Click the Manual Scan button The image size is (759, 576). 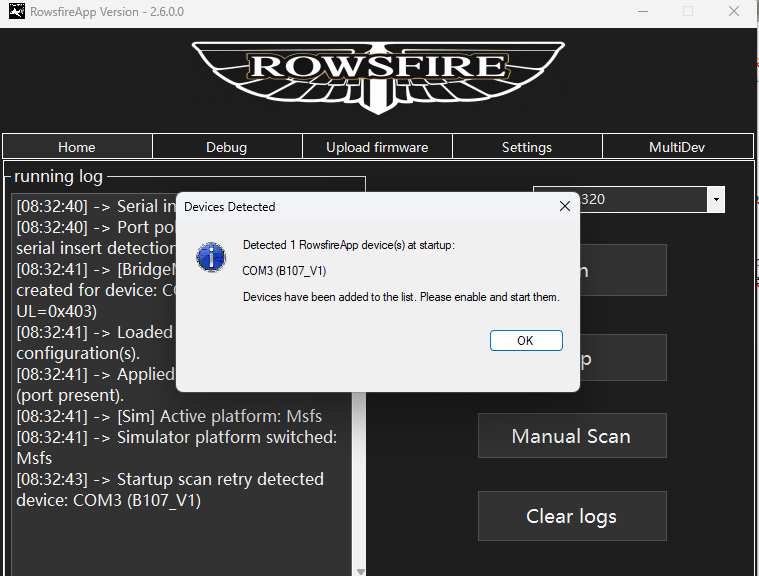click(572, 436)
